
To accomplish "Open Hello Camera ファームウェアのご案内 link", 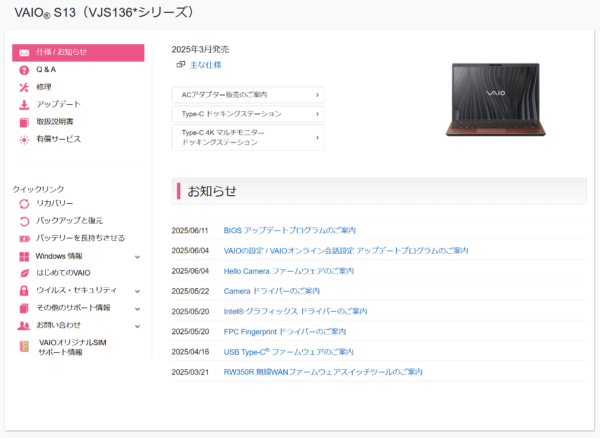I will tap(289, 271).
